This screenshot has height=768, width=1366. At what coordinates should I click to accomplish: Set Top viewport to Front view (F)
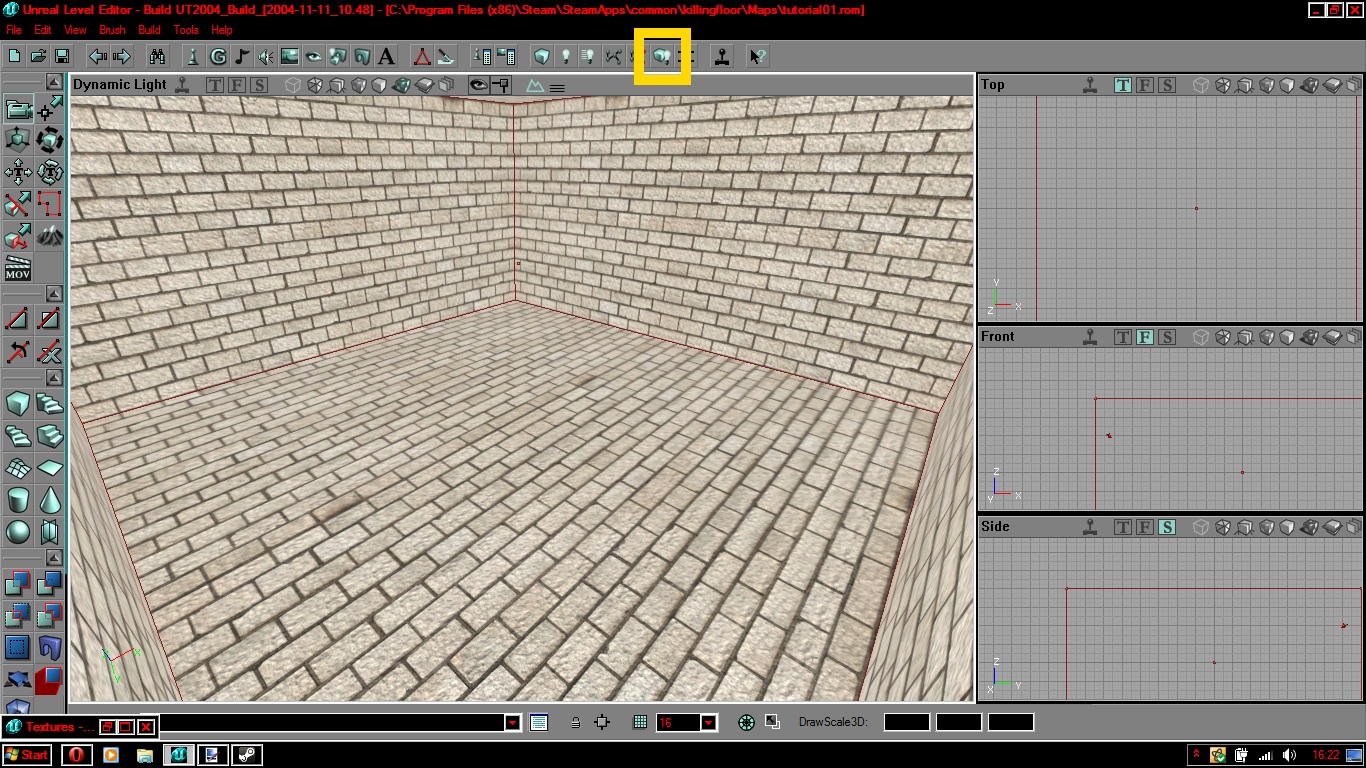tap(1145, 85)
